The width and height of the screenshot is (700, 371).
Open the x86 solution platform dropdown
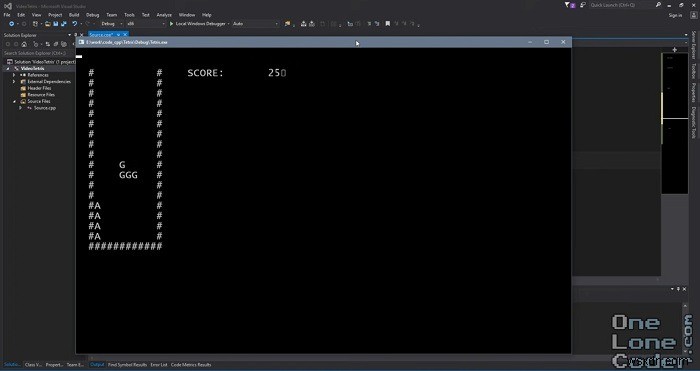point(145,24)
